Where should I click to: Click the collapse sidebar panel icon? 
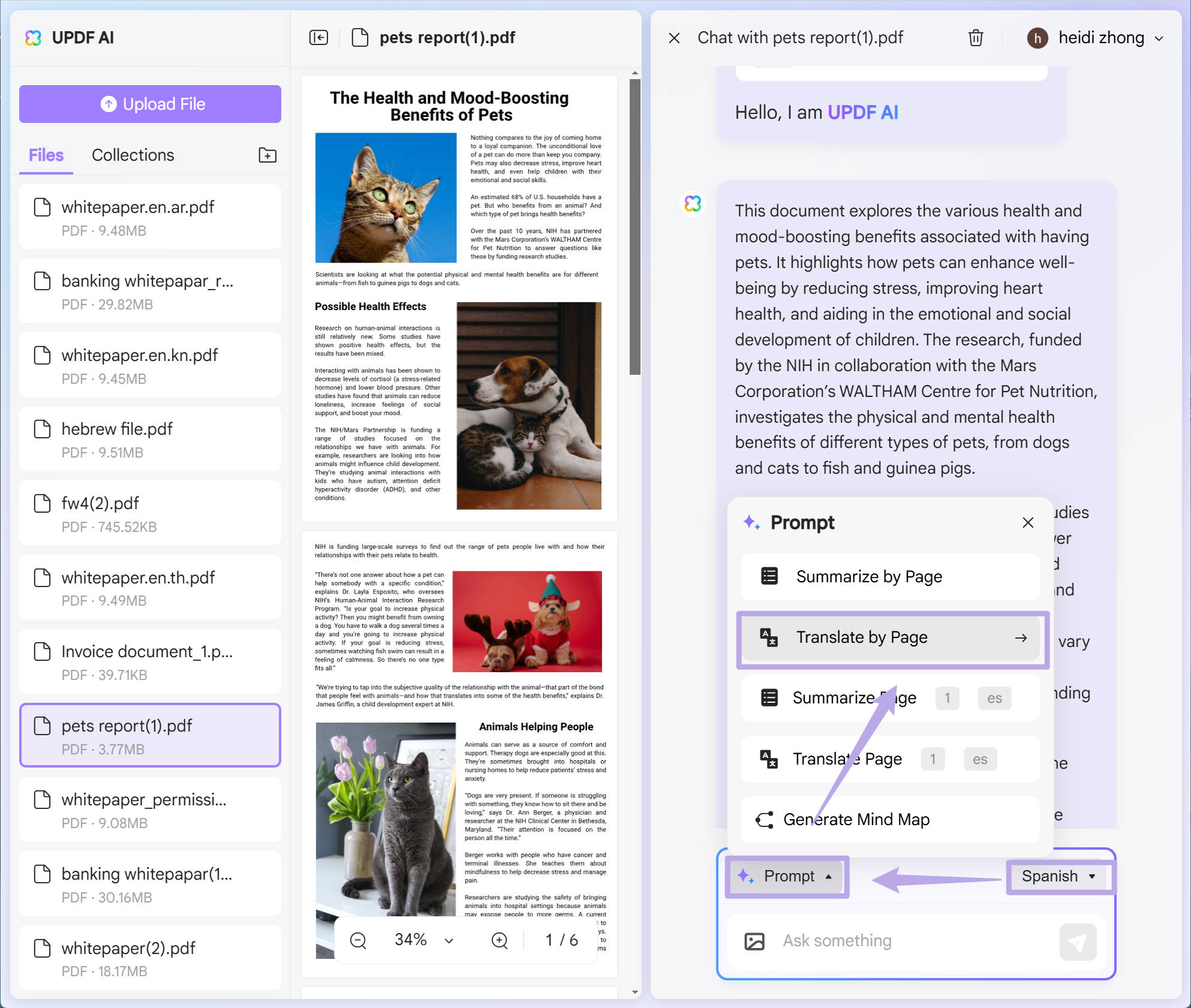tap(318, 38)
